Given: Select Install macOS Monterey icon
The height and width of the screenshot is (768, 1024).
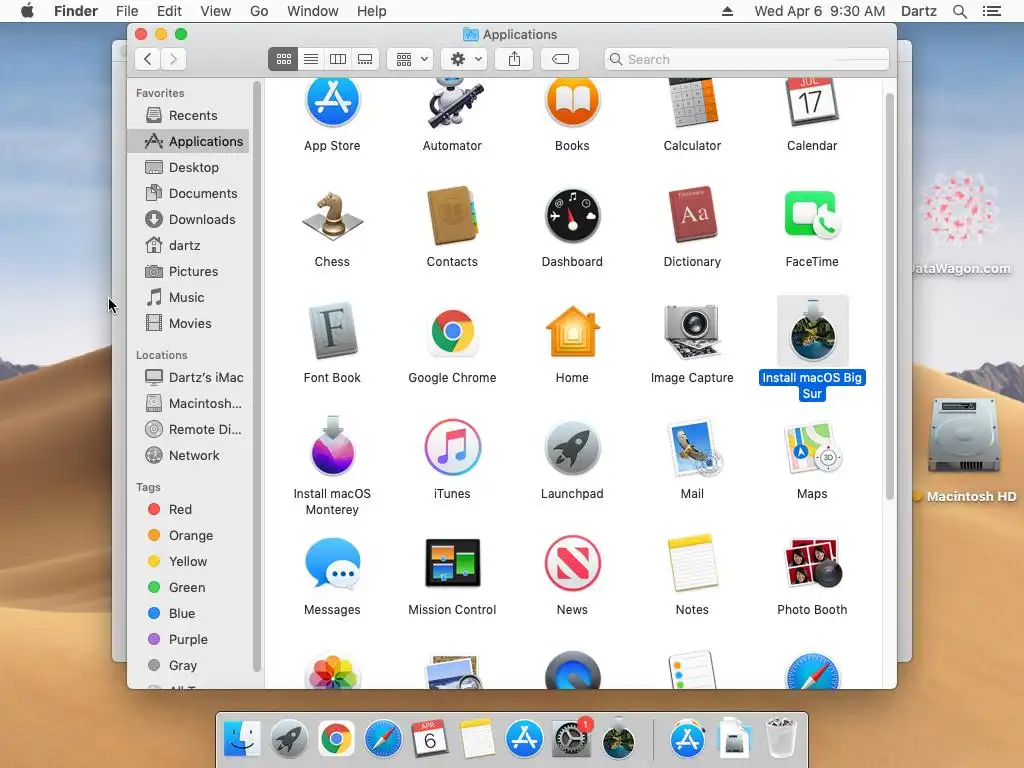Looking at the screenshot, I should point(332,447).
